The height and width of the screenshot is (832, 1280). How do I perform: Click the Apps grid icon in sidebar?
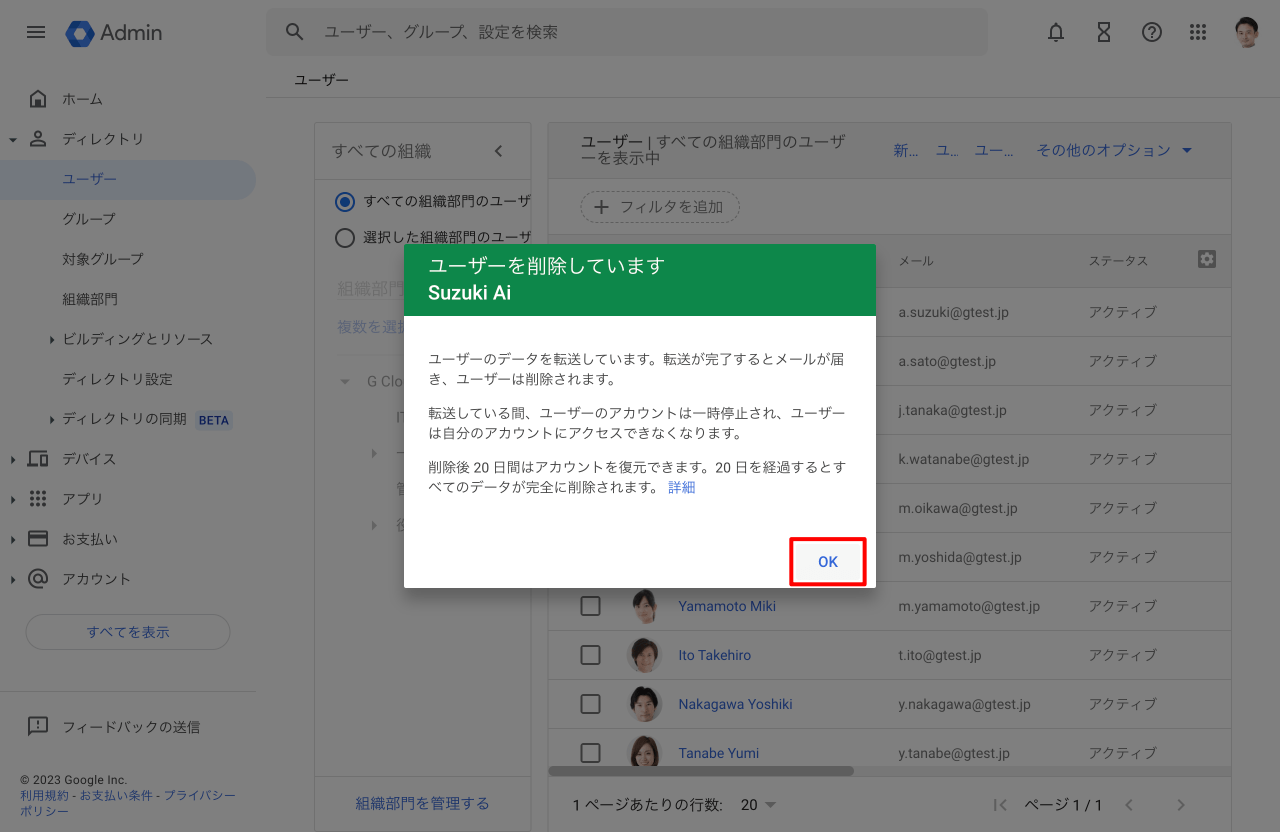point(38,499)
